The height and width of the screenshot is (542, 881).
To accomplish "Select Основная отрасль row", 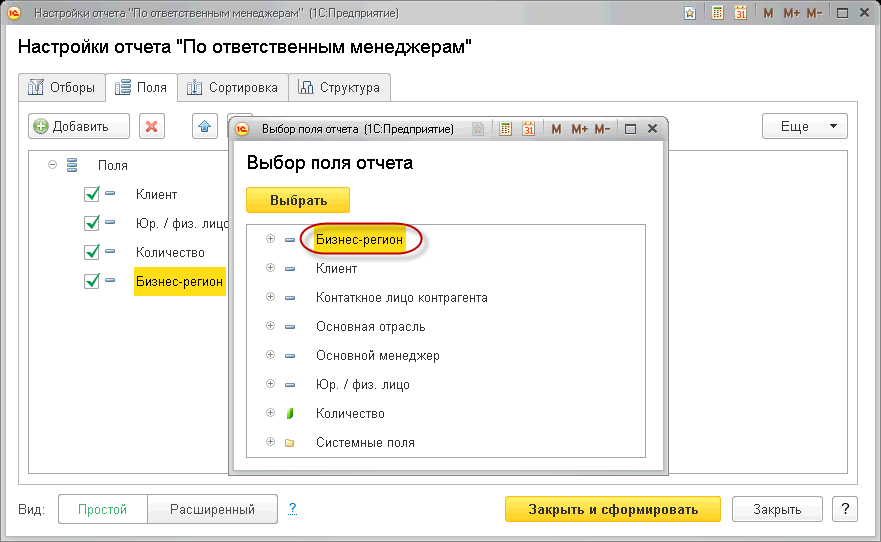I will point(370,327).
